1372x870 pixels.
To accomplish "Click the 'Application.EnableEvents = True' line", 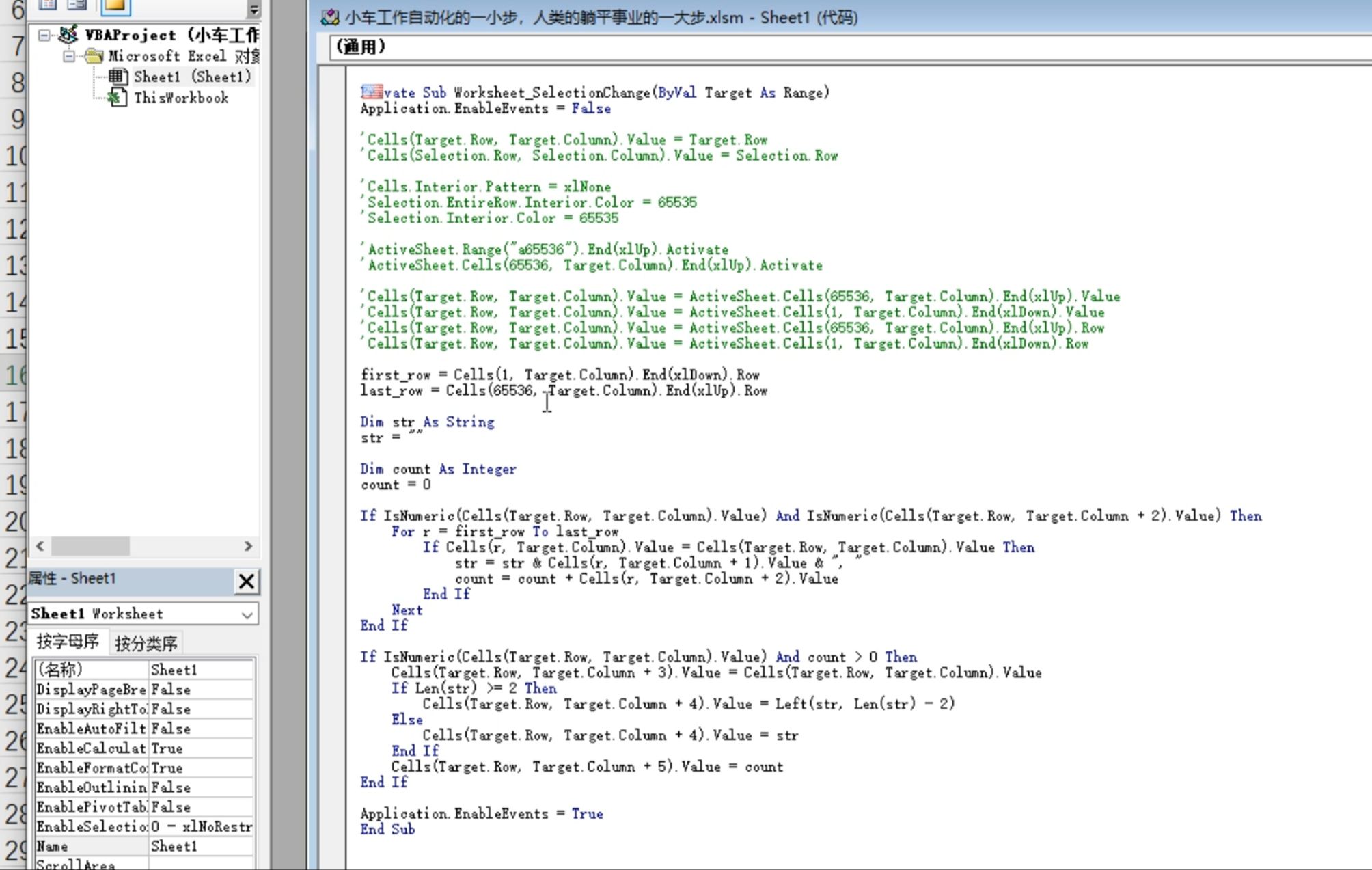I will click(482, 814).
